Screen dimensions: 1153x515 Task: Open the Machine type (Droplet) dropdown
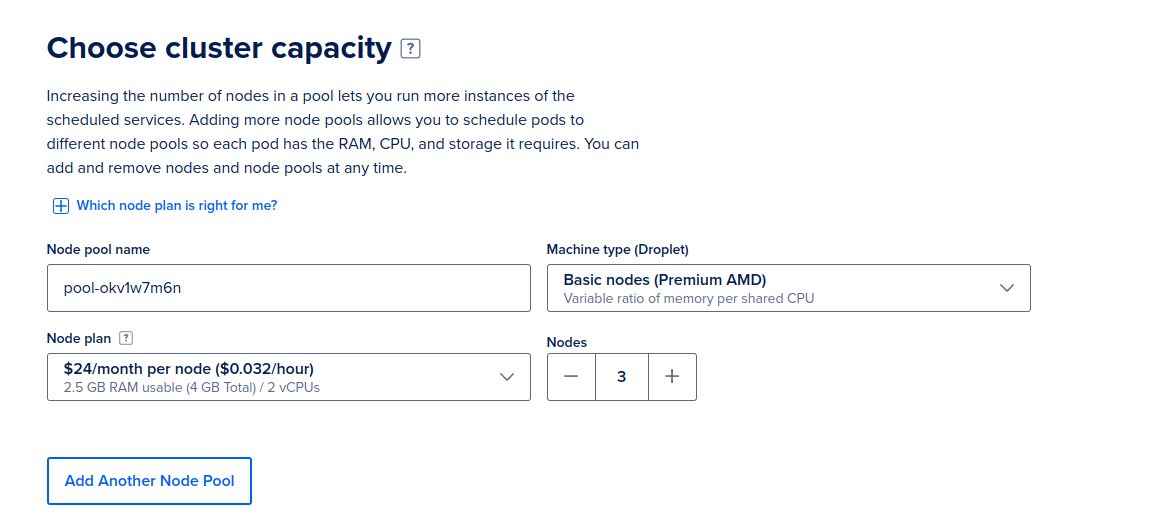click(788, 288)
